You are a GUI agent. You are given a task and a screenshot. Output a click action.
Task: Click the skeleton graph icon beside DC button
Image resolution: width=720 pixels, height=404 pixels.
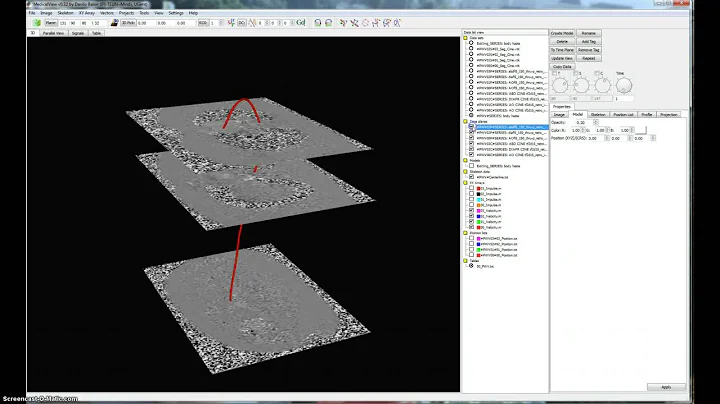(252, 23)
